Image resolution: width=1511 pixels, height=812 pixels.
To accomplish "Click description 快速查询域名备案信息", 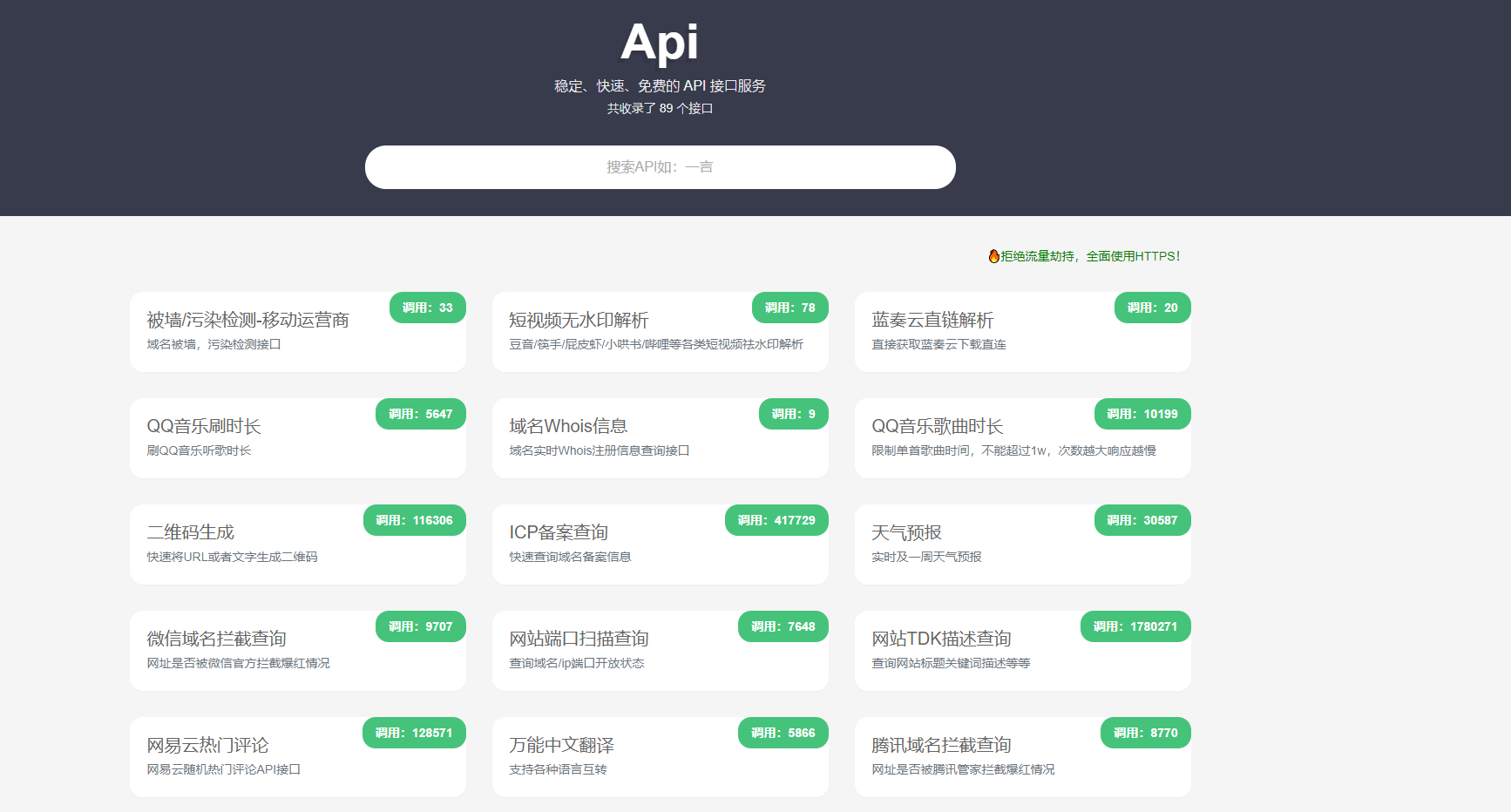I will coord(570,558).
